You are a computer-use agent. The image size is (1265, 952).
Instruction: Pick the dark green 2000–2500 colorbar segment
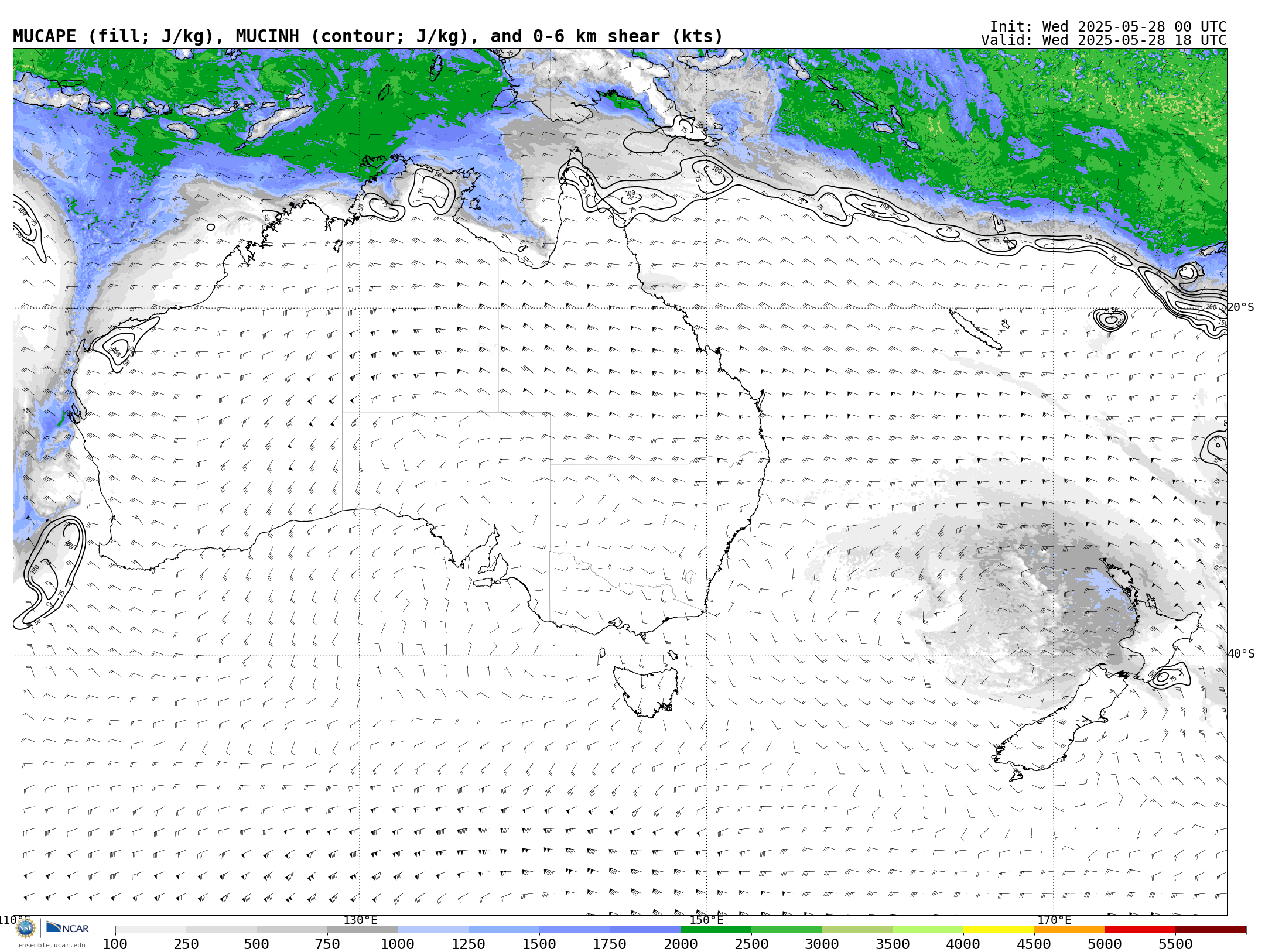click(716, 930)
